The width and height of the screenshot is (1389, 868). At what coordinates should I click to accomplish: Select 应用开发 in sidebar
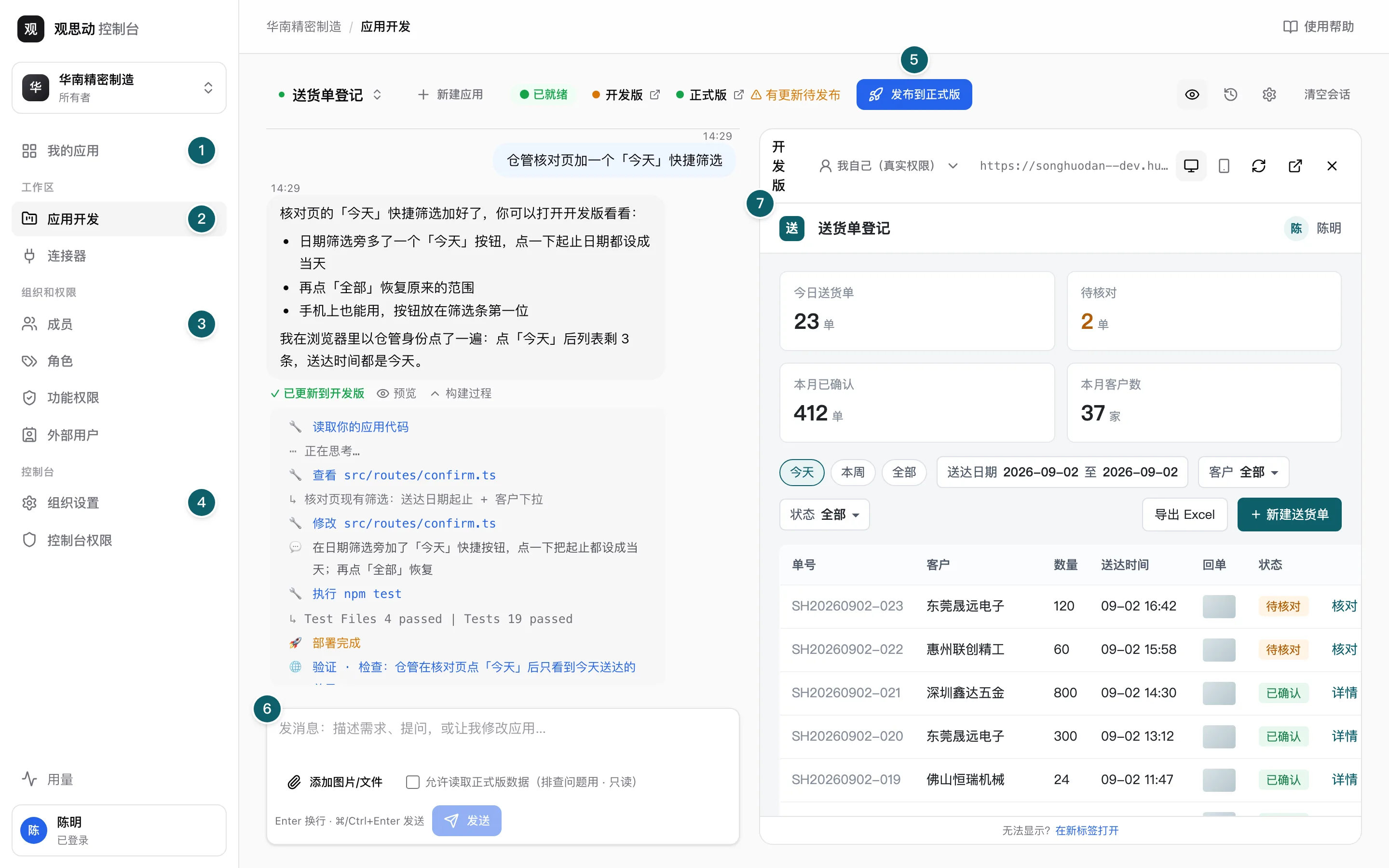click(119, 219)
